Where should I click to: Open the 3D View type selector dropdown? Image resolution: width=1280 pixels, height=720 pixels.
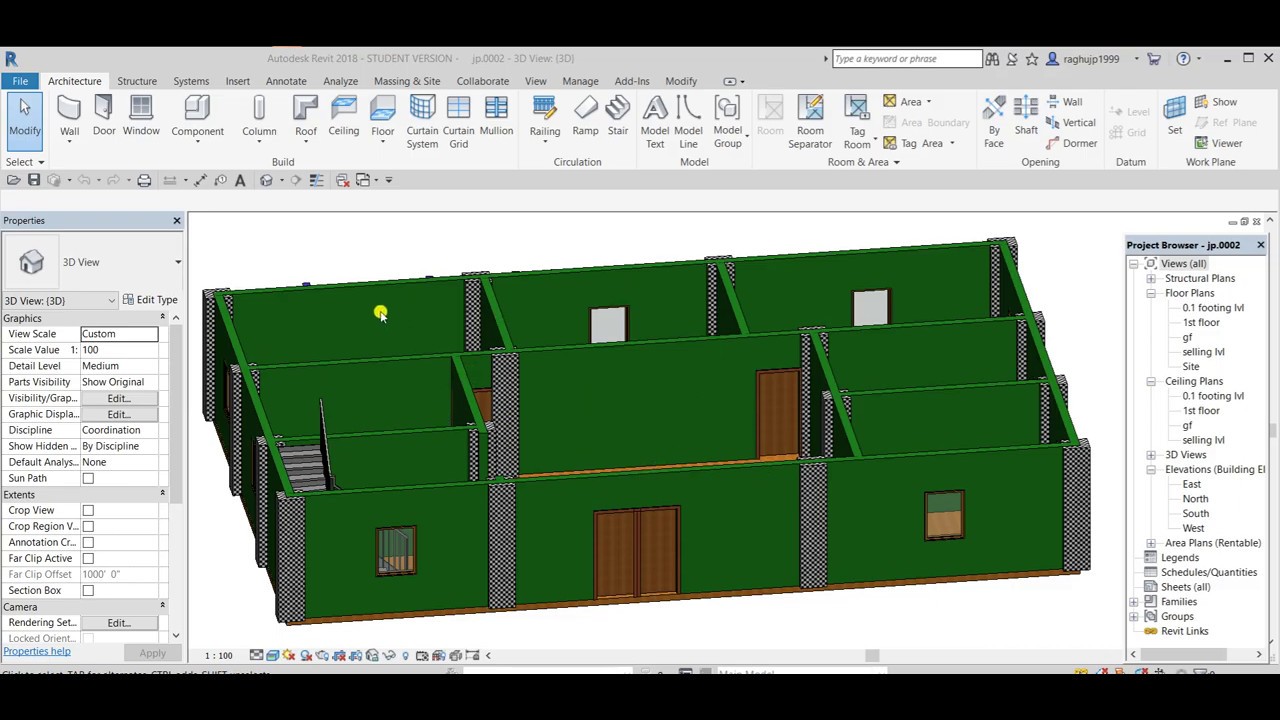click(178, 262)
